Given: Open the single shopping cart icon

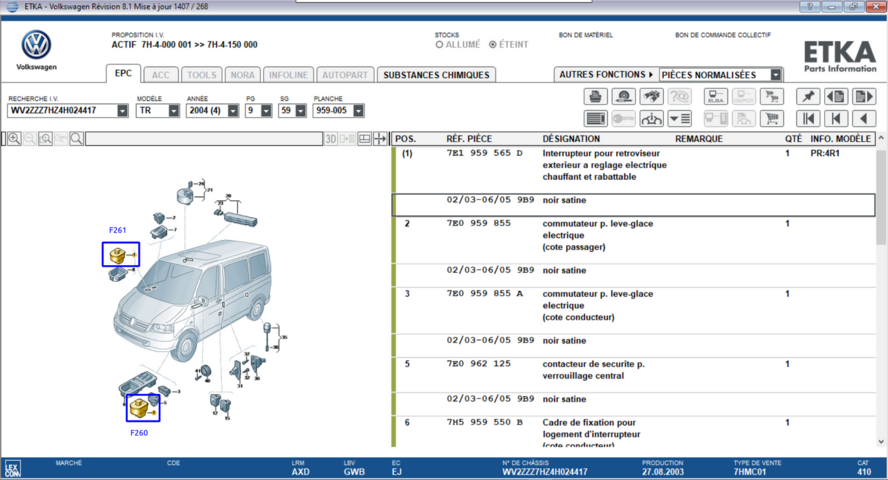Looking at the screenshot, I should pos(771,118).
